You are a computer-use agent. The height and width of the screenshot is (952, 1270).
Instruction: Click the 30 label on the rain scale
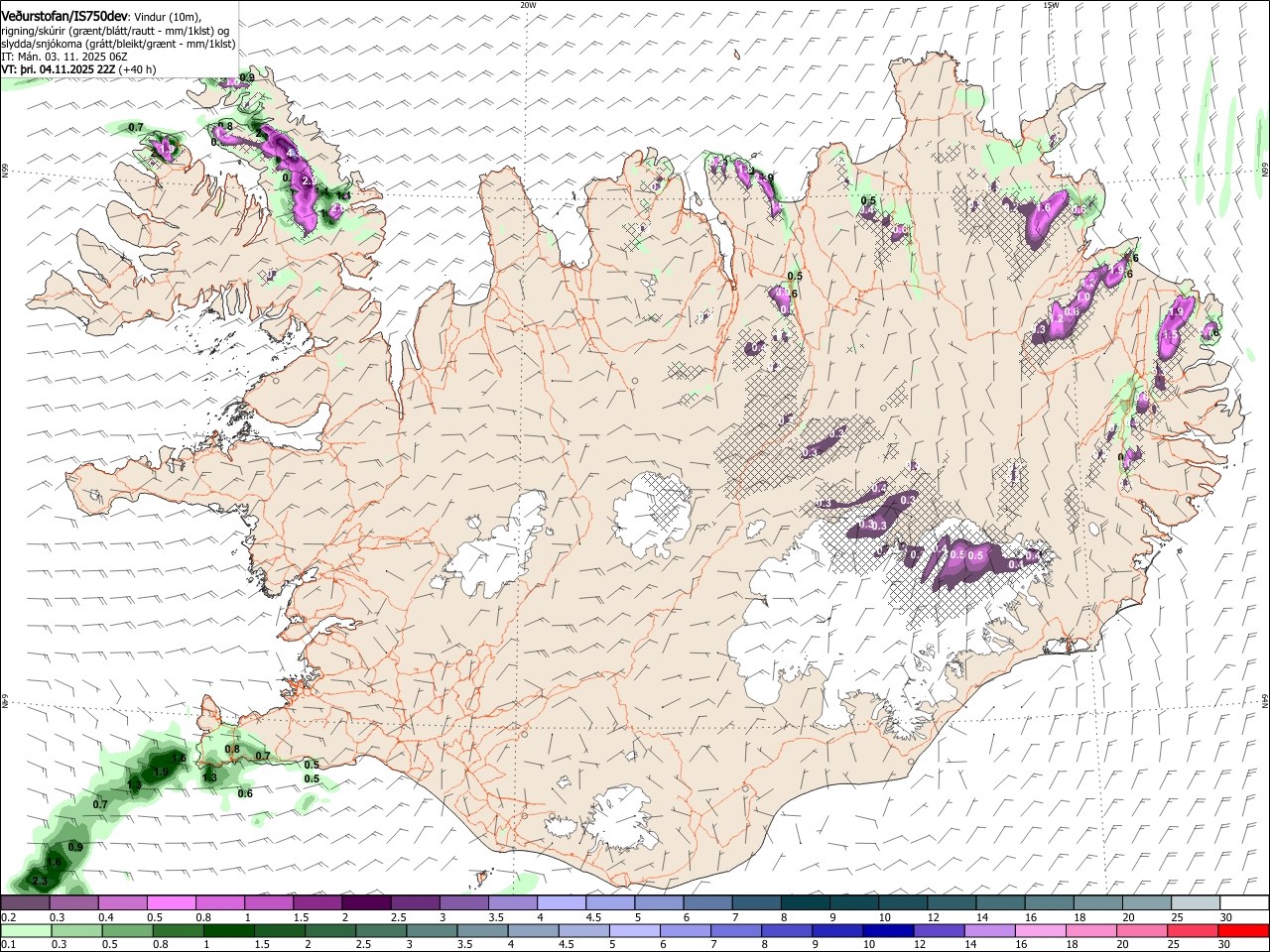tap(1226, 944)
